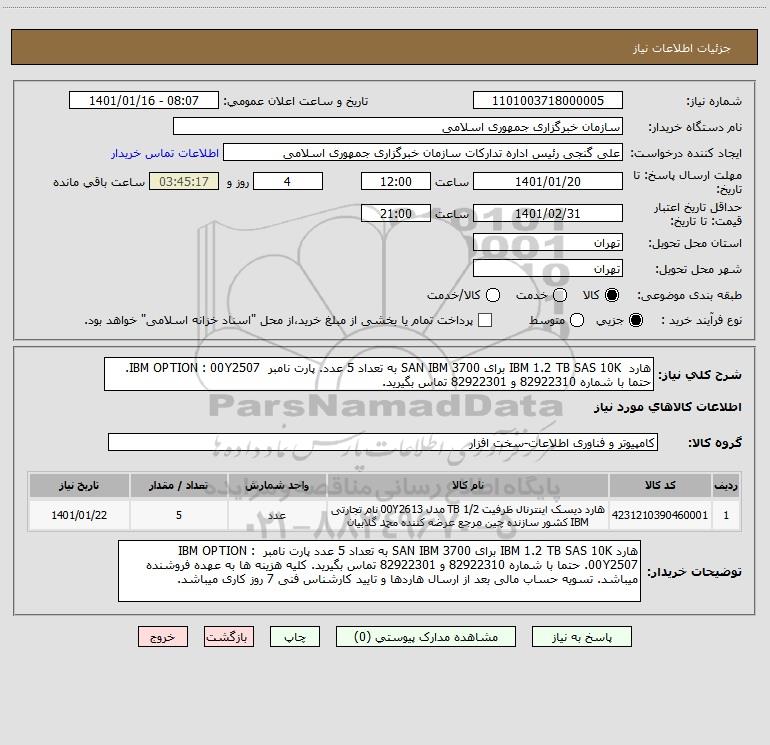
Task: Click the اطلاعات کالاهای مورد نیاز heading
Action: (x=668, y=407)
